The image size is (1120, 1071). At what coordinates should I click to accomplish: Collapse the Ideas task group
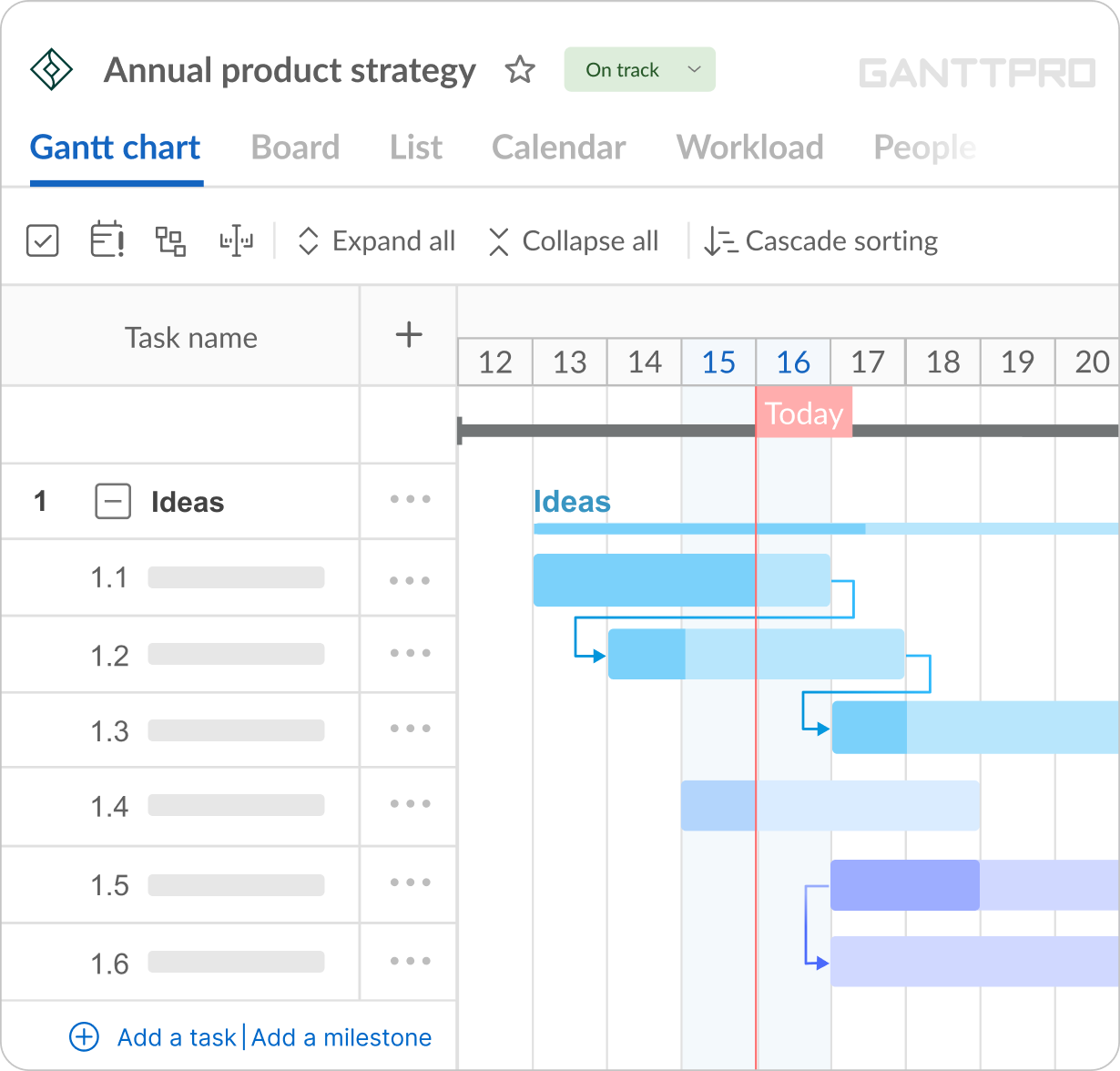pyautogui.click(x=113, y=501)
